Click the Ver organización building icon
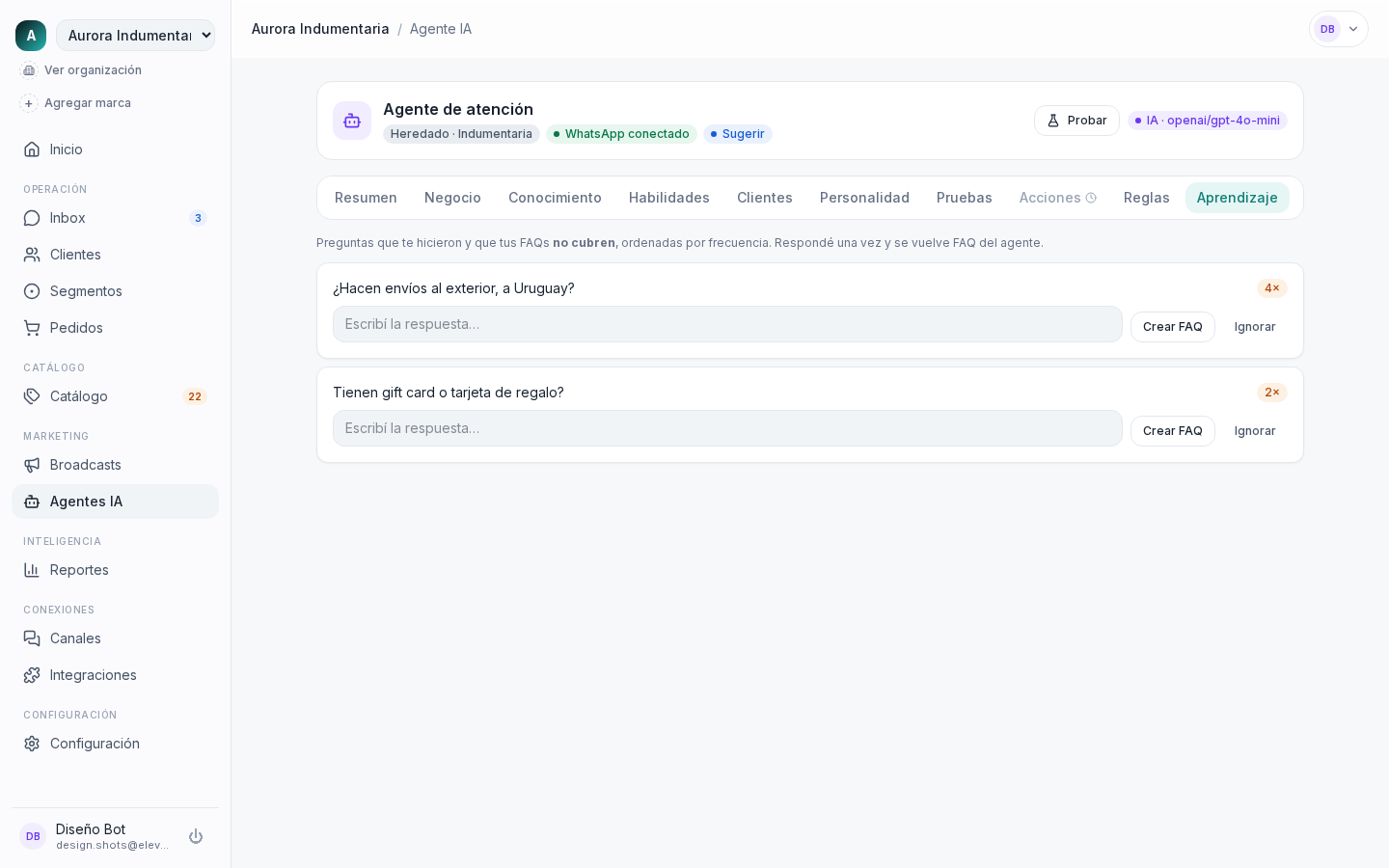The width and height of the screenshot is (1389, 868). (29, 70)
